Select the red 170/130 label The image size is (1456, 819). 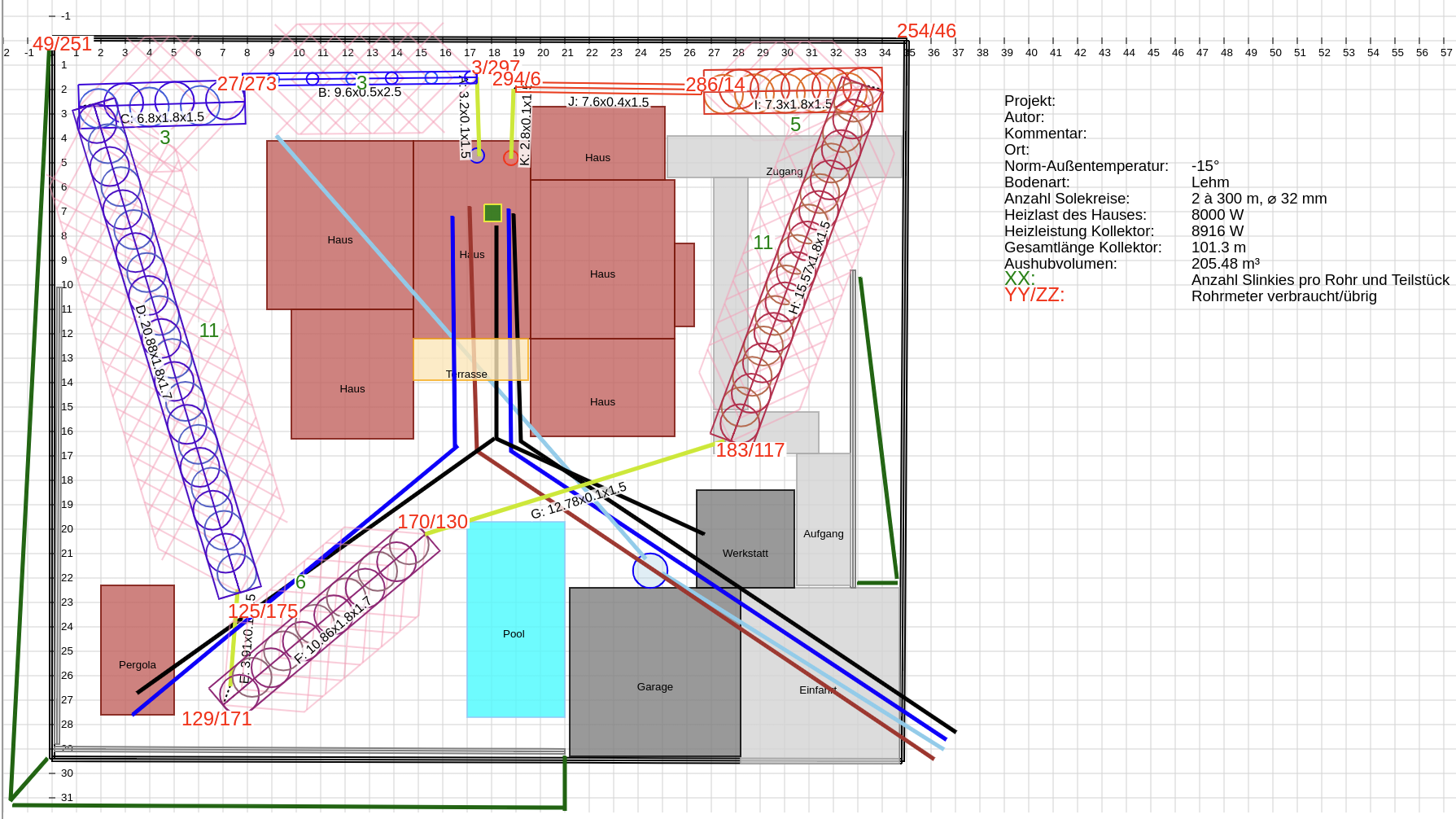(x=432, y=522)
